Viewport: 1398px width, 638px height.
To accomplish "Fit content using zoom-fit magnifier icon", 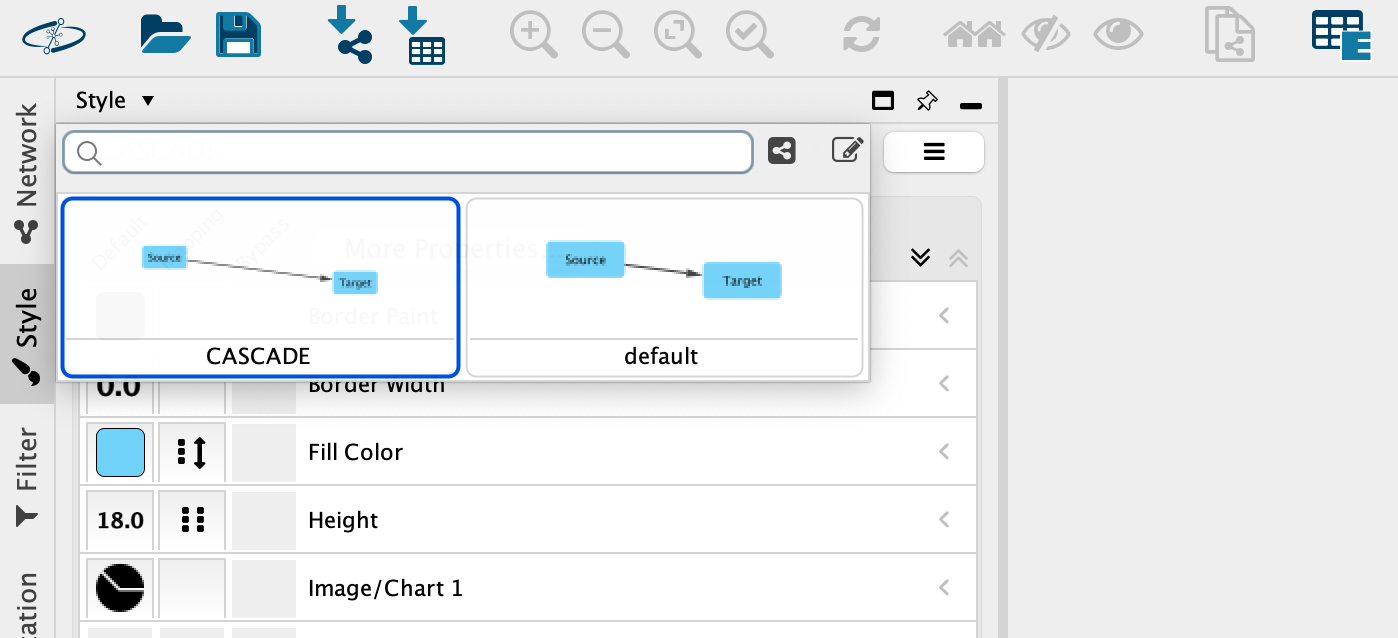I will (x=678, y=35).
